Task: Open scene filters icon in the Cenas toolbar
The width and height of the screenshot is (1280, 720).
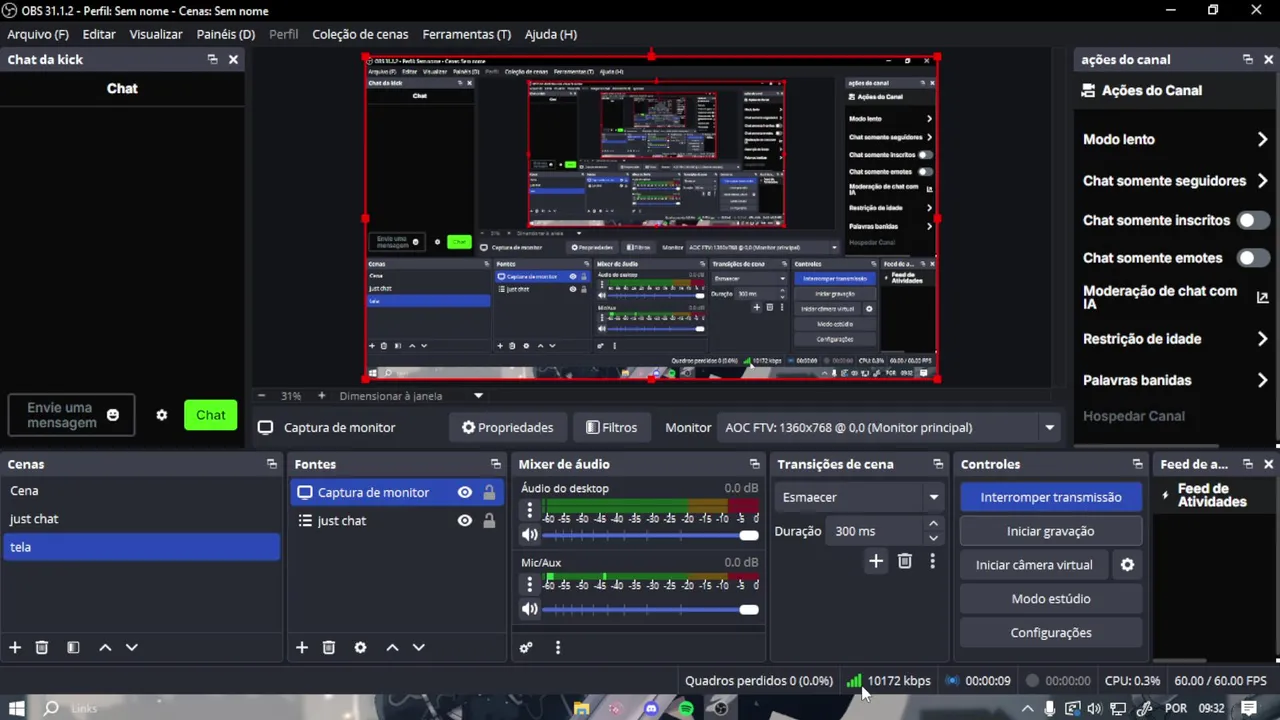Action: [x=73, y=647]
